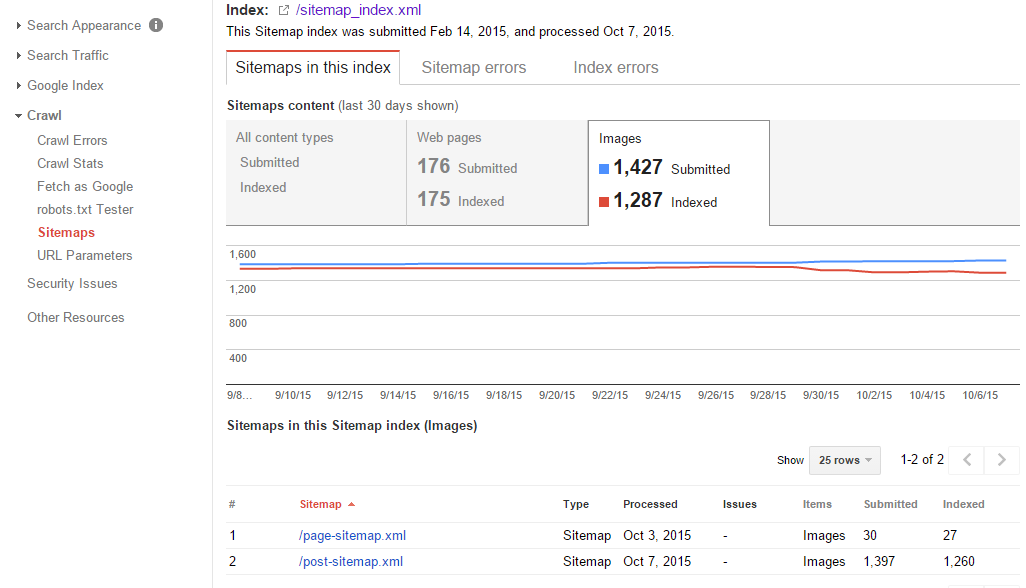This screenshot has height=588, width=1026.
Task: Go to the next page arrow
Action: [1002, 460]
